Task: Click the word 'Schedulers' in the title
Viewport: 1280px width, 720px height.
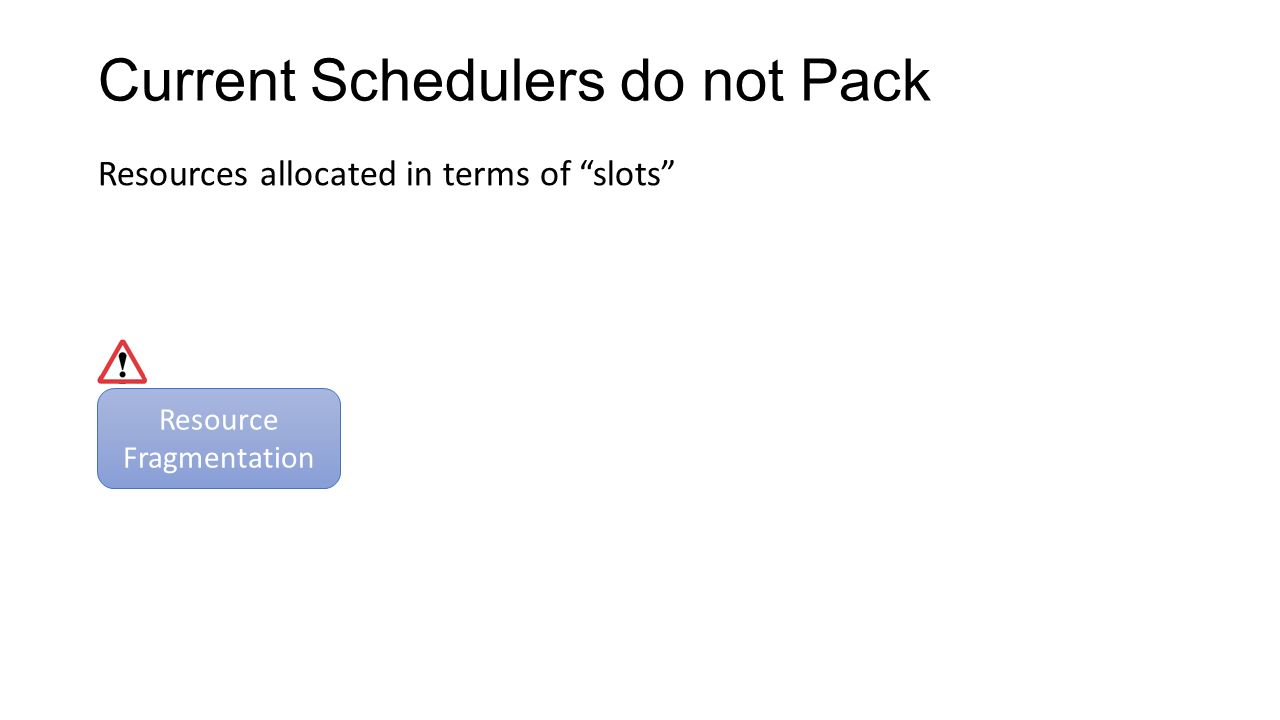Action: (x=457, y=81)
